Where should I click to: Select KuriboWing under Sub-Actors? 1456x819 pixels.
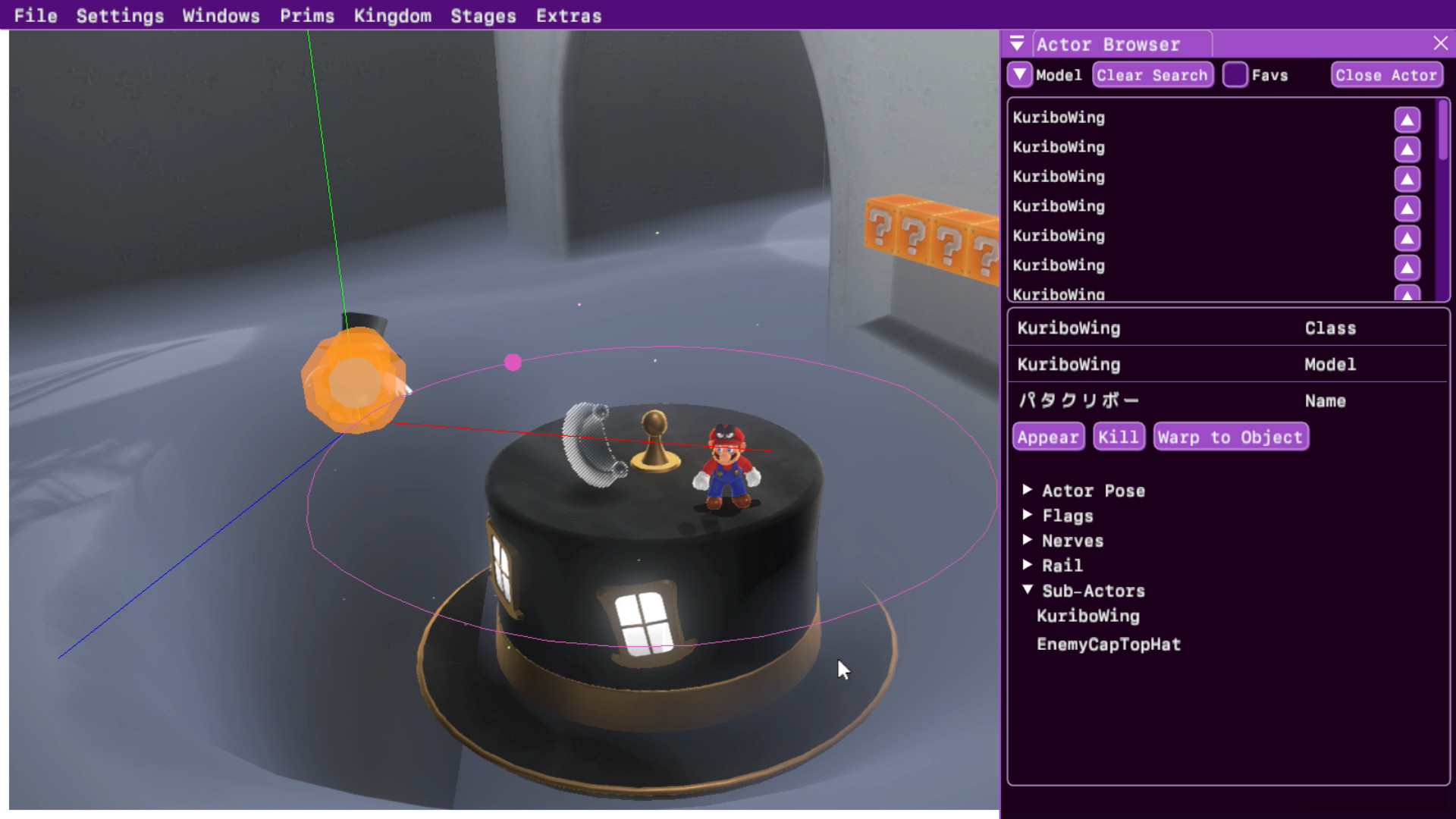[x=1088, y=617]
